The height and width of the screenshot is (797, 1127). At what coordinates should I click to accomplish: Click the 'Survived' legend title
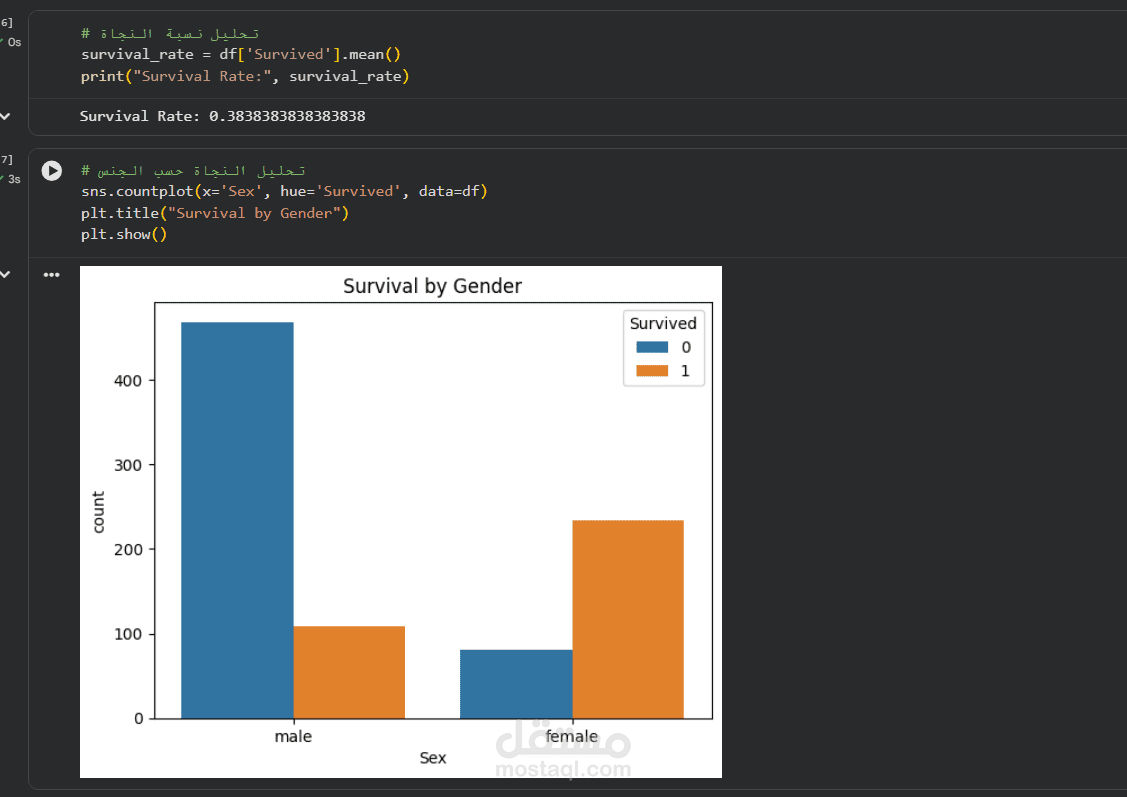[663, 323]
